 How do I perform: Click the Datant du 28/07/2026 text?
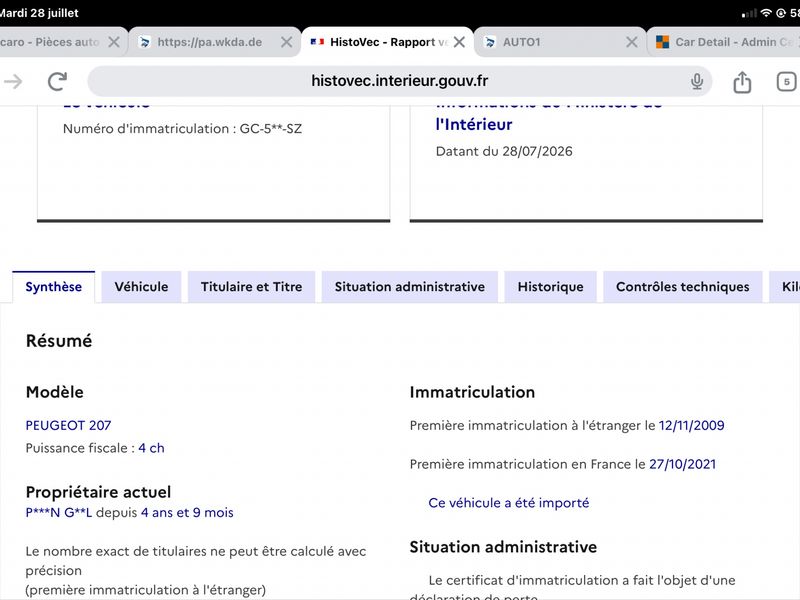(504, 152)
